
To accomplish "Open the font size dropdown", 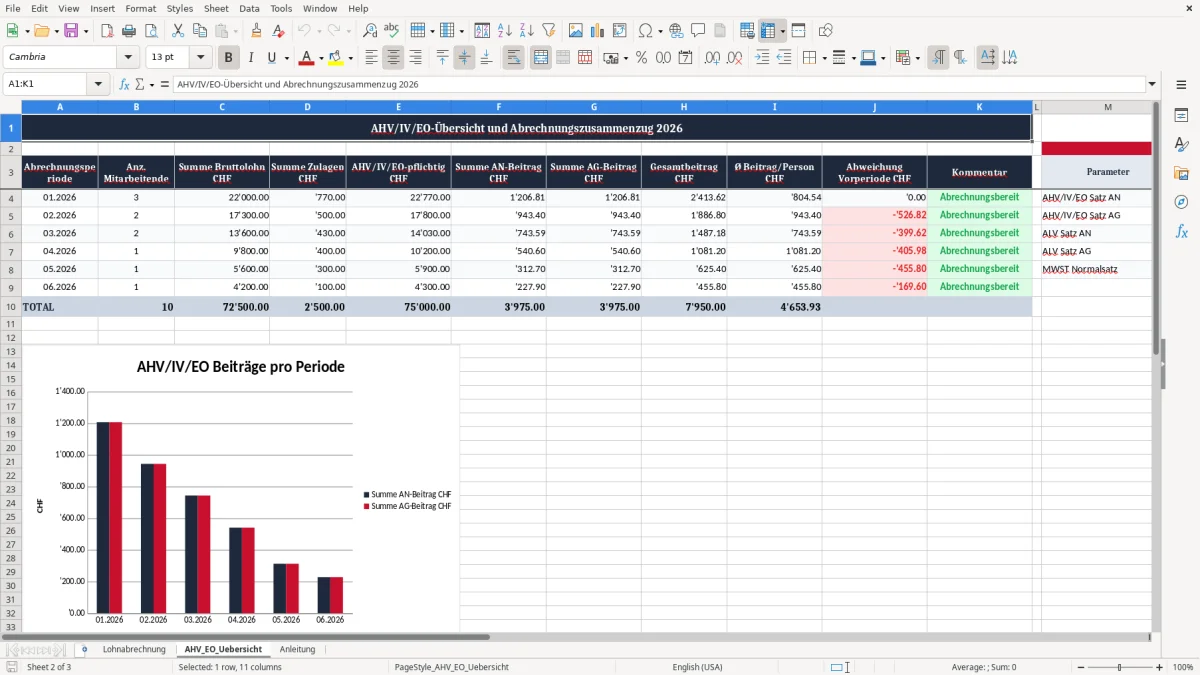I will [201, 58].
